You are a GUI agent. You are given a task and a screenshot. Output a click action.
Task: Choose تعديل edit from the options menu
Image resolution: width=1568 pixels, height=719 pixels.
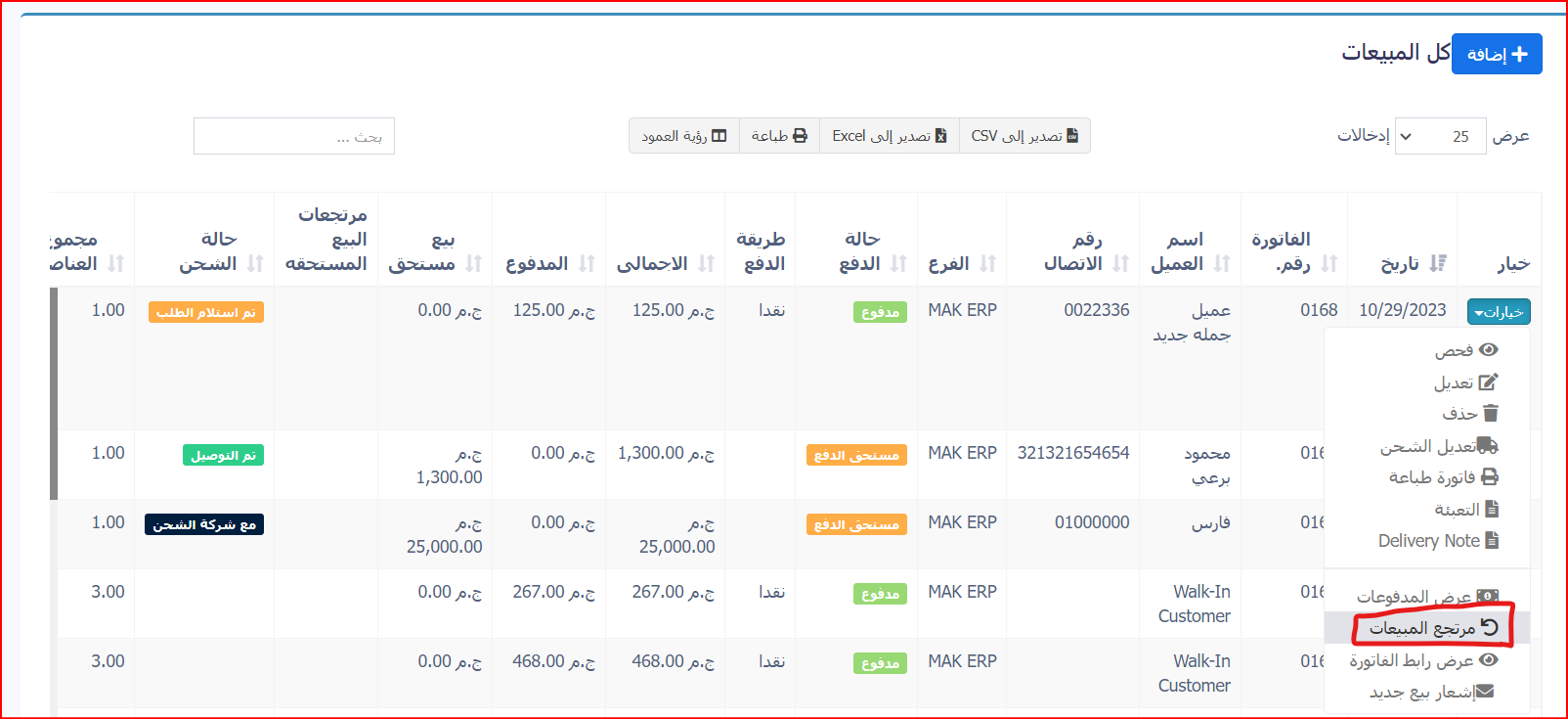tap(1465, 382)
